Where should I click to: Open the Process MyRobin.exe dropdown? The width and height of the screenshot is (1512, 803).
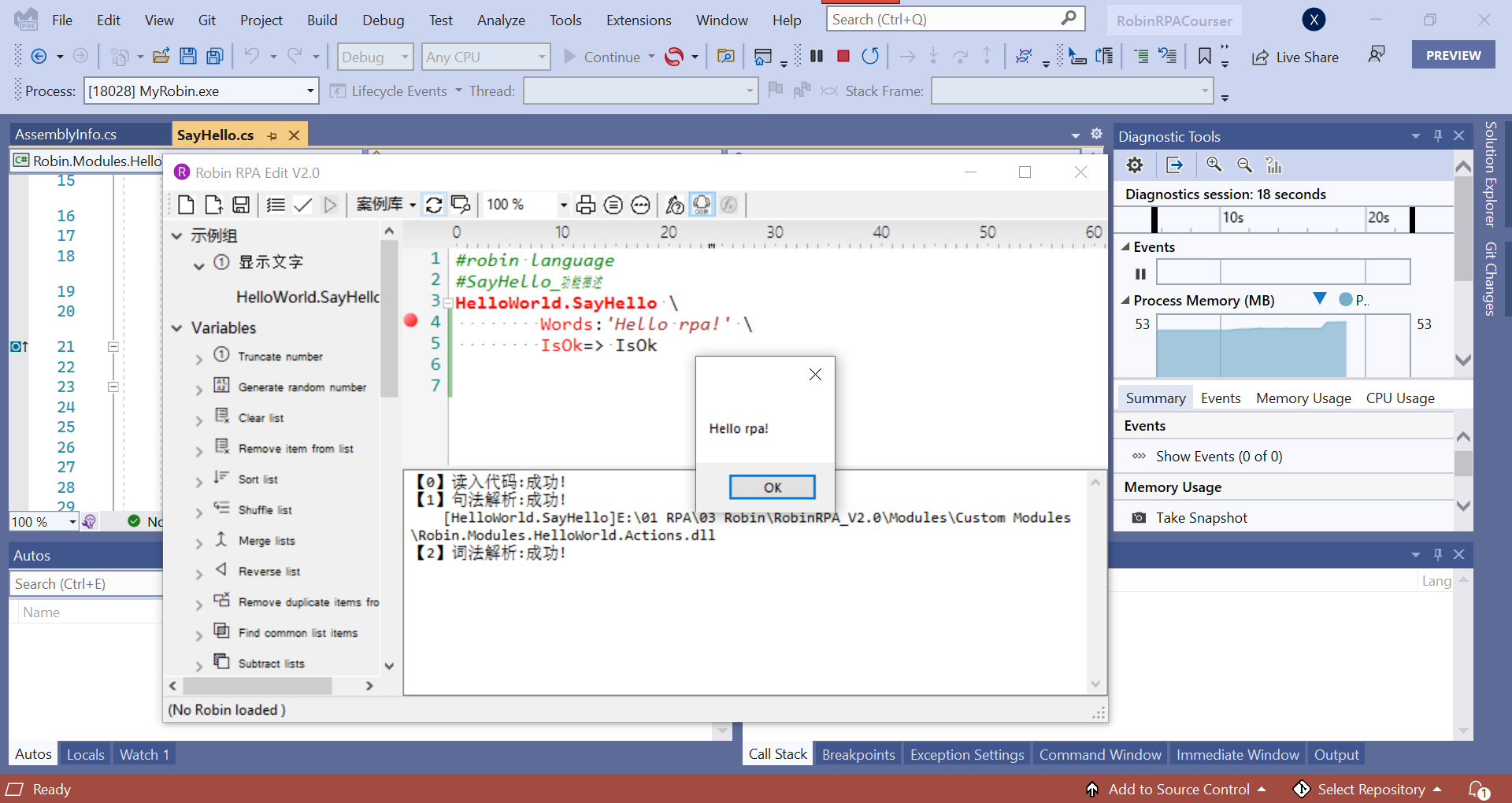pos(310,91)
